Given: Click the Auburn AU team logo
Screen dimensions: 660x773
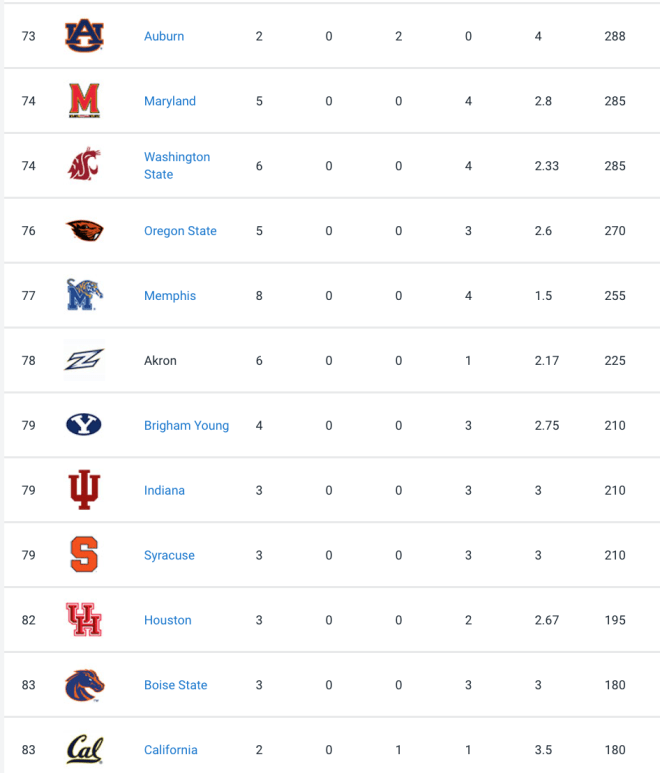Looking at the screenshot, I should click(x=84, y=35).
